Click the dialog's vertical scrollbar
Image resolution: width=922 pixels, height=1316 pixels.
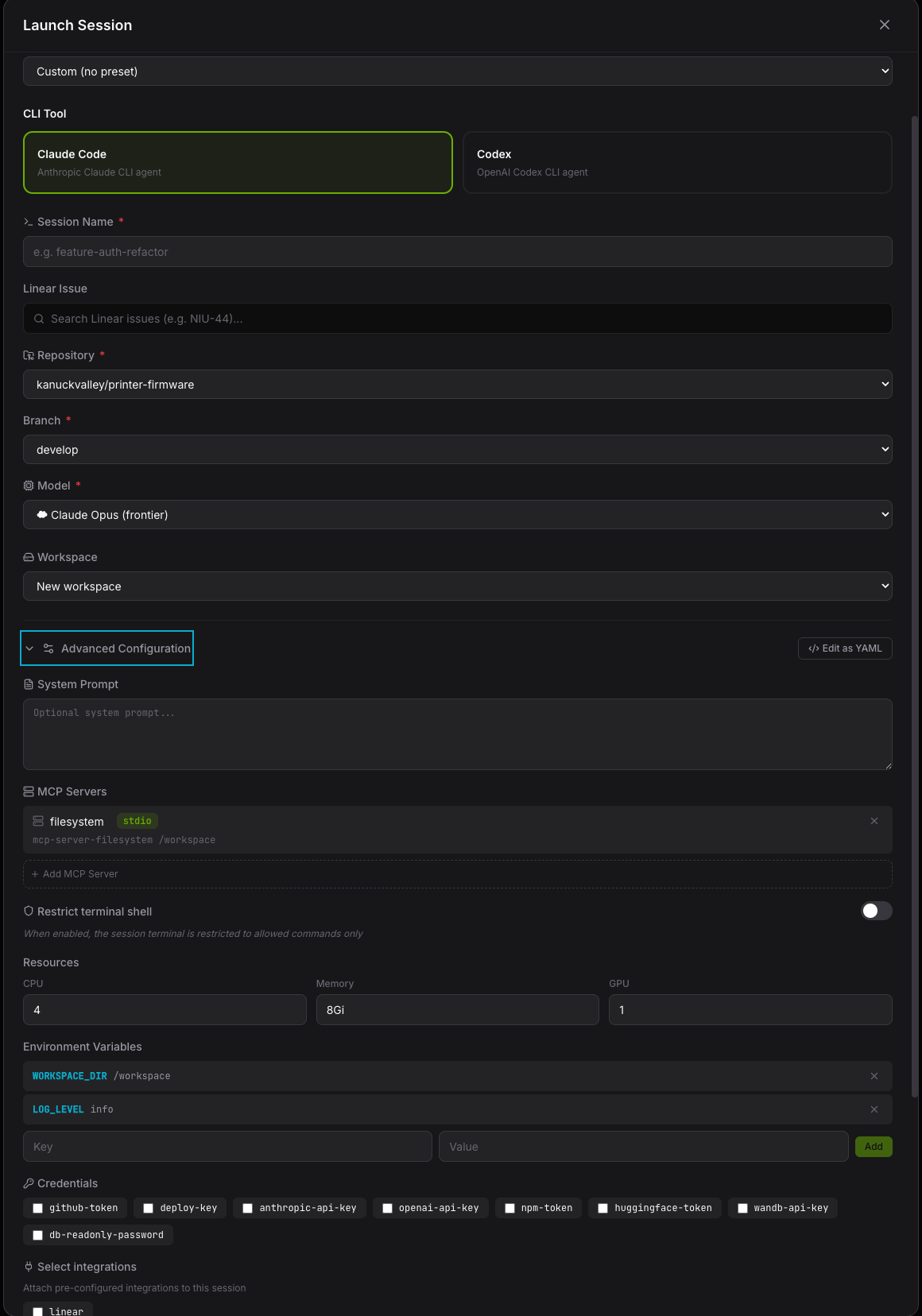coord(915,606)
